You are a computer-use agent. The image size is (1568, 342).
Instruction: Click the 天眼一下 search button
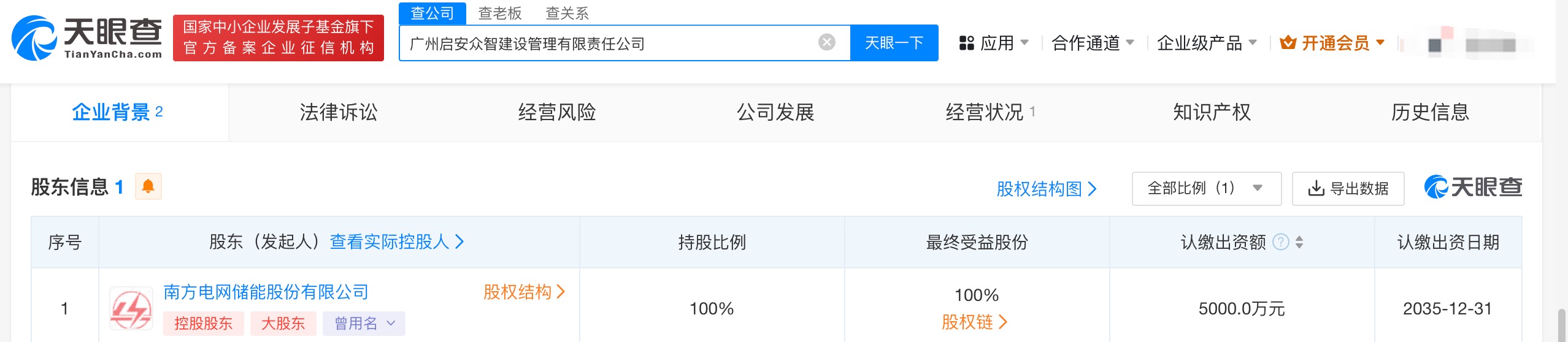[894, 43]
